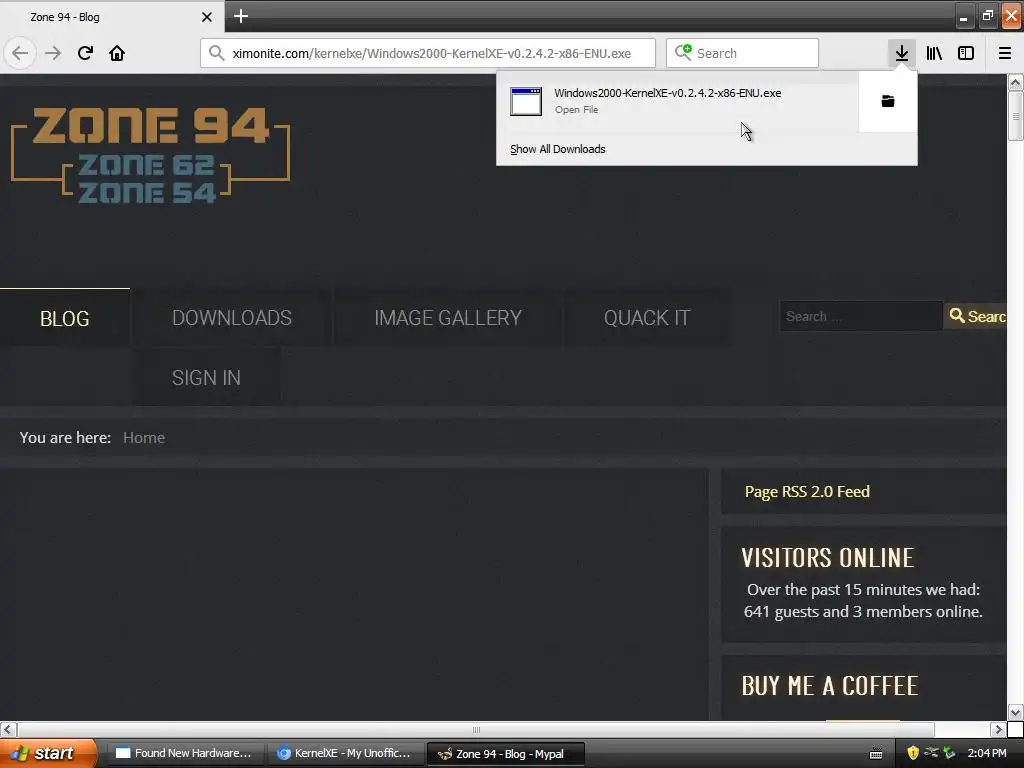Open the Windows Start menu
Screen dimensions: 1024x768
click(x=48, y=753)
